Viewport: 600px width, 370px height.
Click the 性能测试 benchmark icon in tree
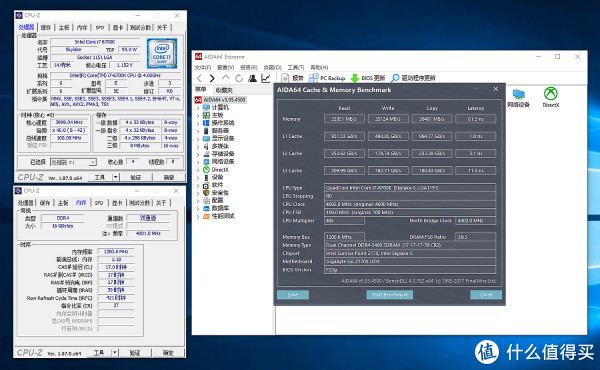pos(206,216)
